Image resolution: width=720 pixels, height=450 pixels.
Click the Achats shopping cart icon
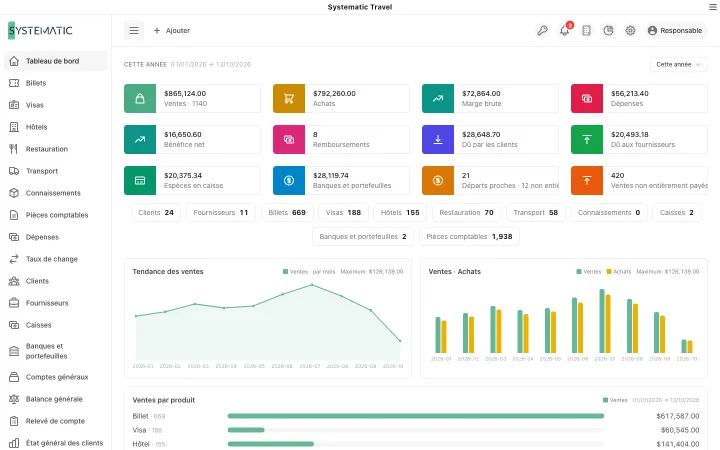click(289, 98)
